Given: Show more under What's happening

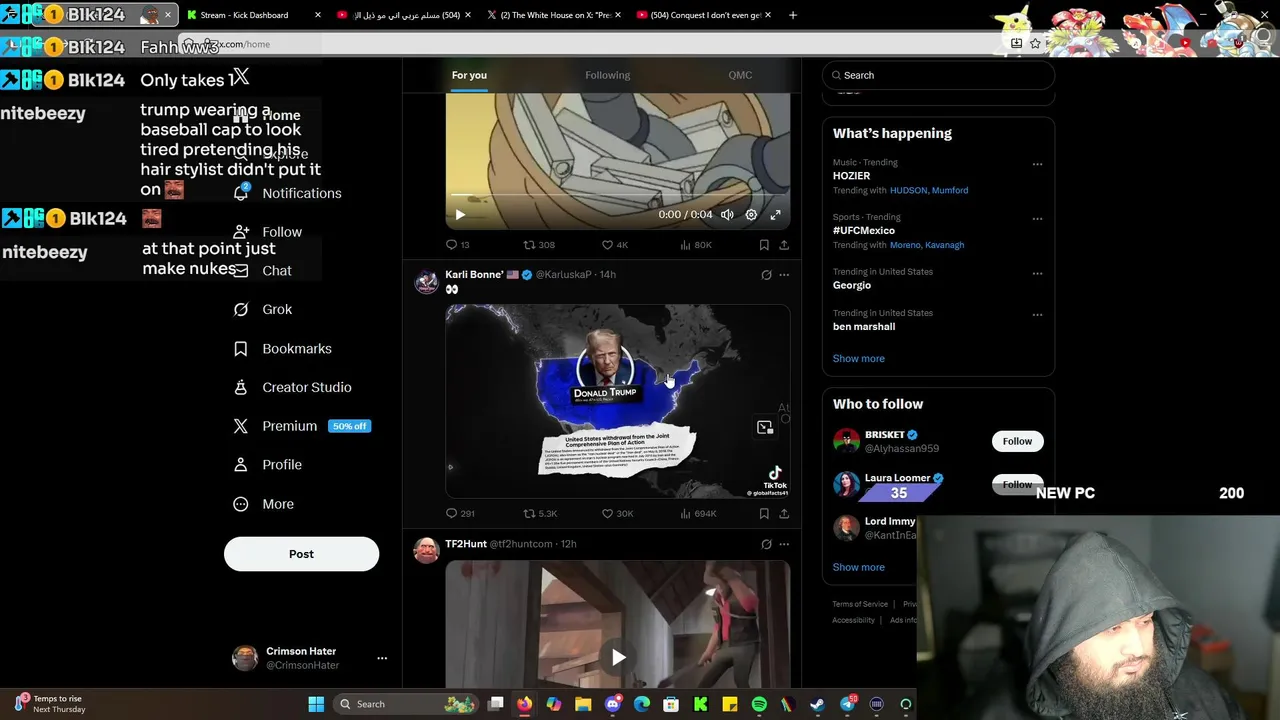Looking at the screenshot, I should click(x=859, y=359).
